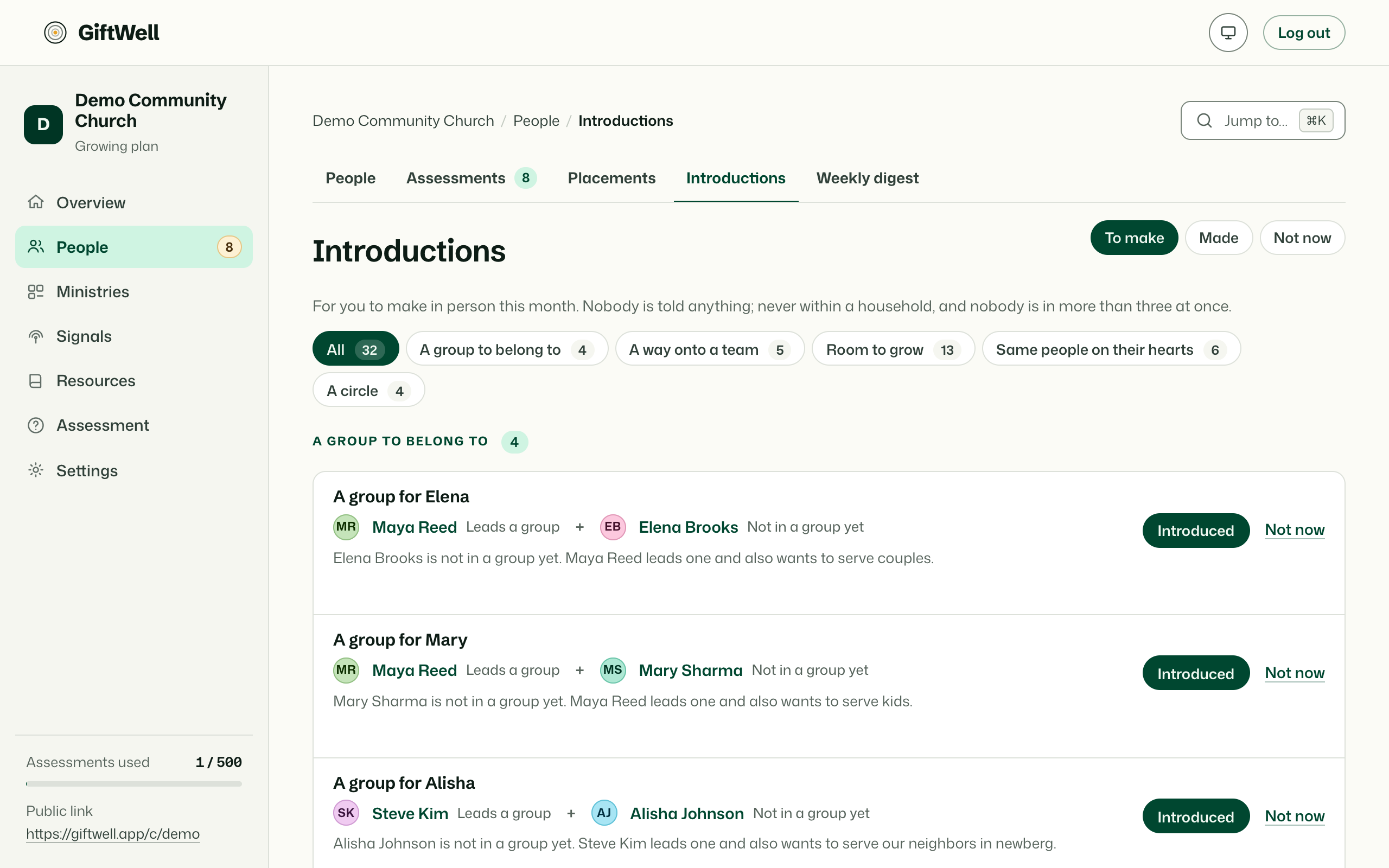Screen dimensions: 1389x868
Task: Switch to the Placements tab
Action: [611, 178]
